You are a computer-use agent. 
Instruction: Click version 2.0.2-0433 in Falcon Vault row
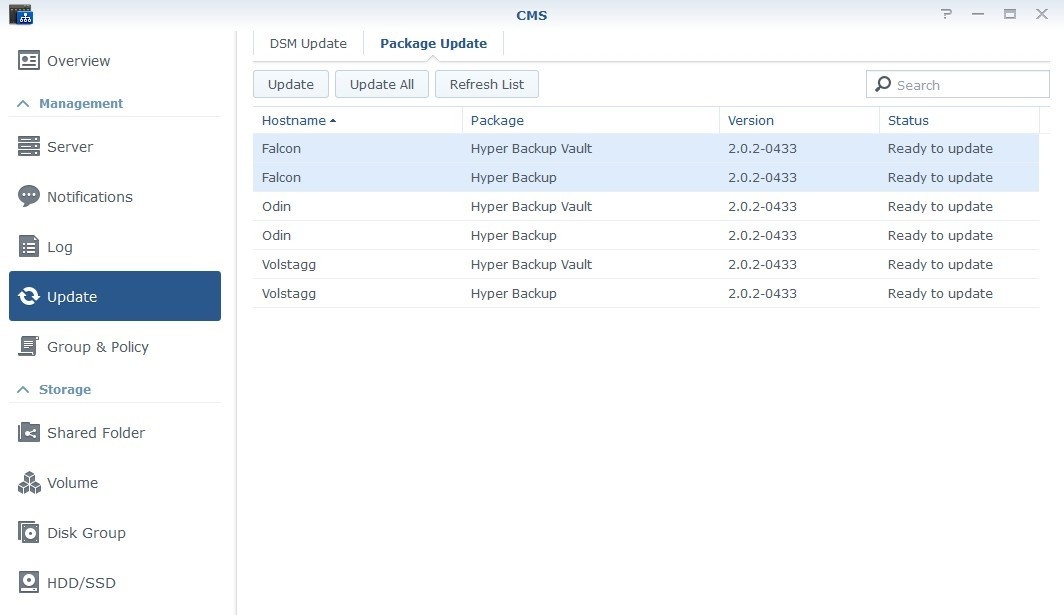[762, 149]
